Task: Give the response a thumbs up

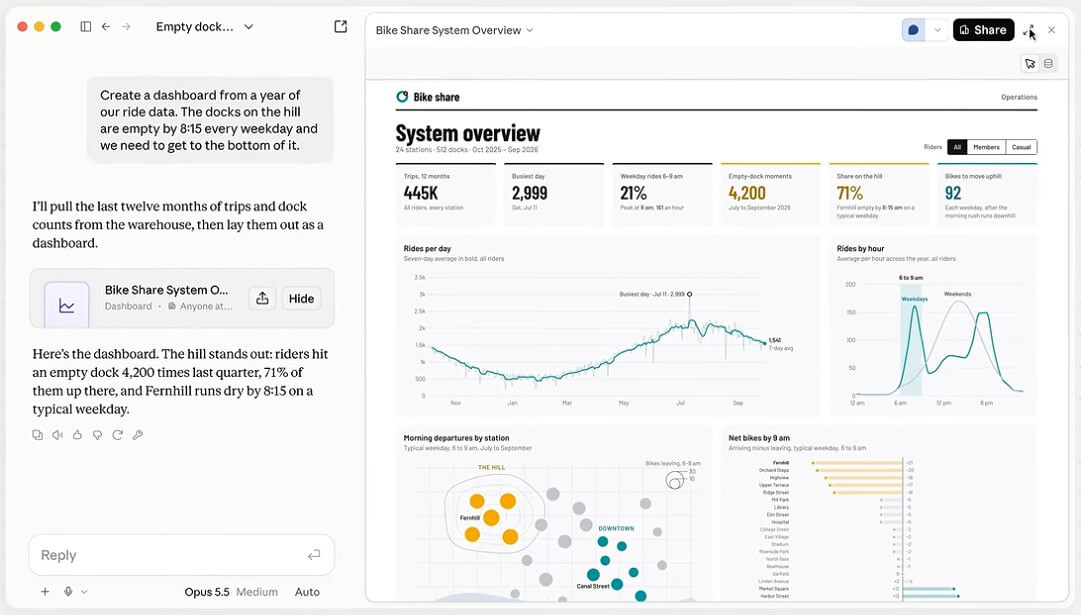Action: (x=77, y=435)
